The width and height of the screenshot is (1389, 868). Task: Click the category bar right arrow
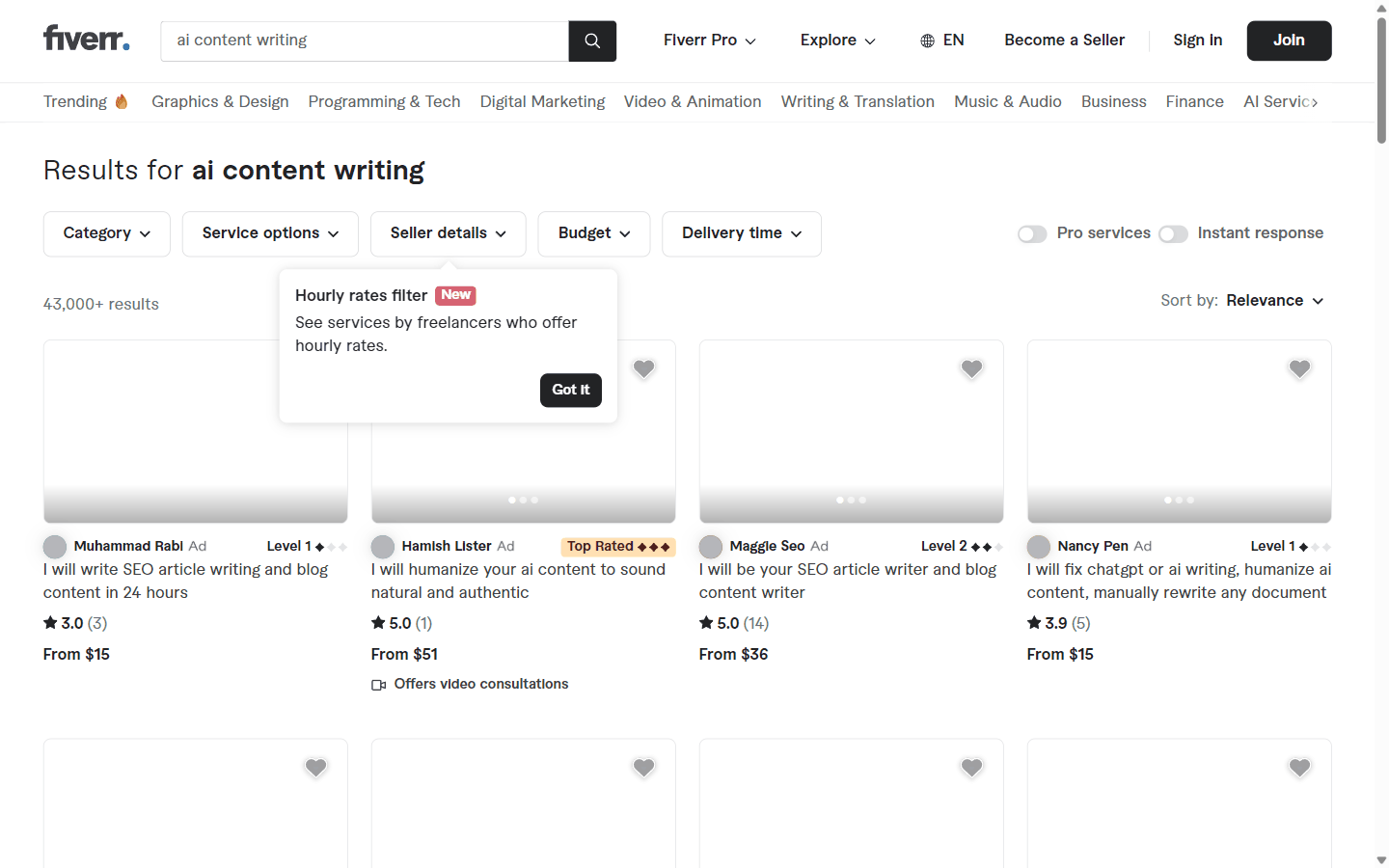(x=1314, y=102)
